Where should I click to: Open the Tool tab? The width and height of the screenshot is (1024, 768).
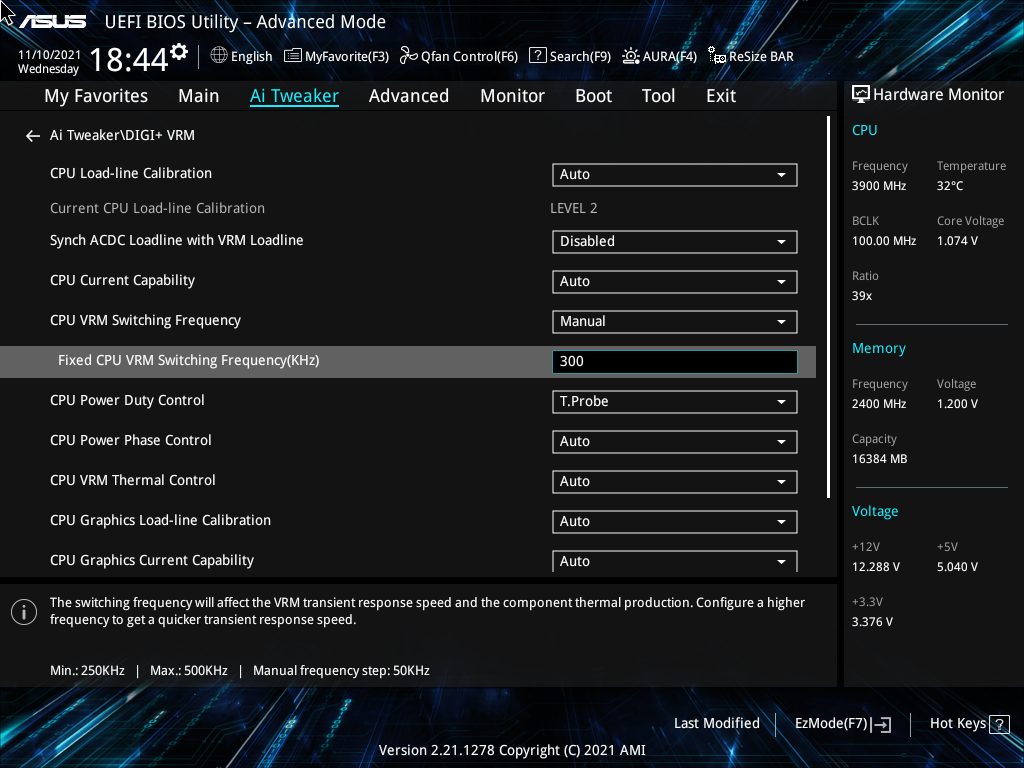coord(658,96)
